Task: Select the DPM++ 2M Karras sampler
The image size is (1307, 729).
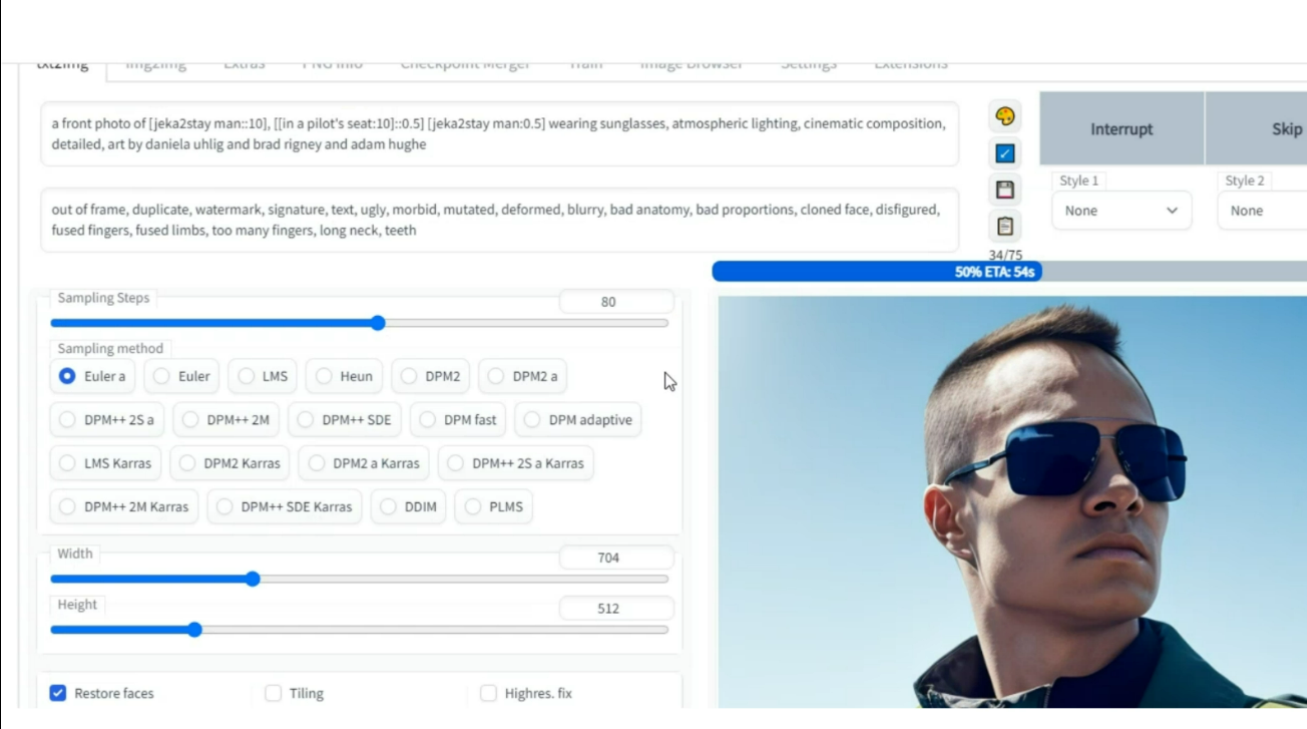Action: [124, 507]
